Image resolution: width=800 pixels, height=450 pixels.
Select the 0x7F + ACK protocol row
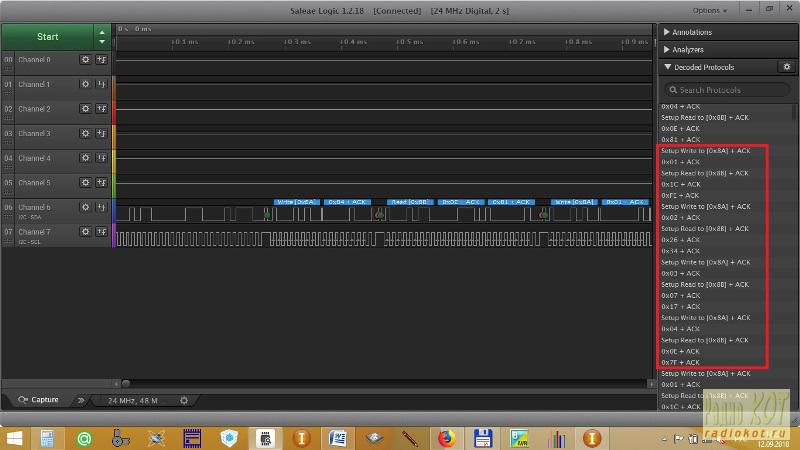[680, 362]
